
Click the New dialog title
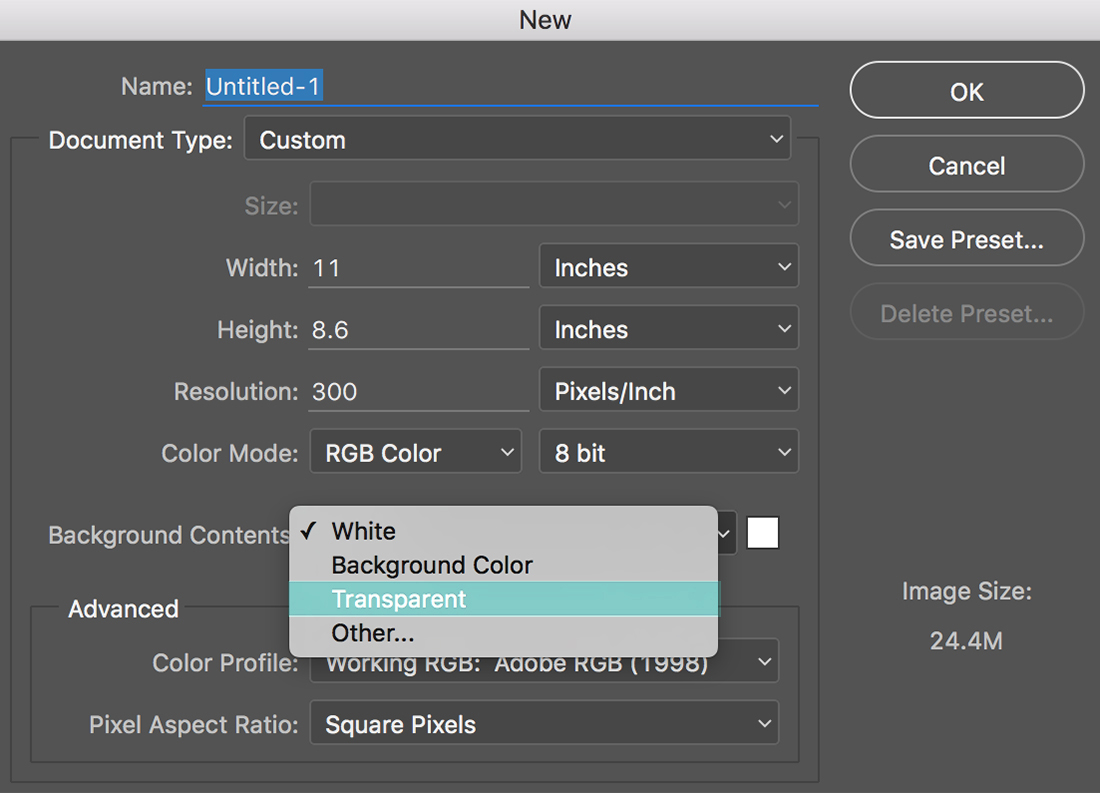pos(545,20)
